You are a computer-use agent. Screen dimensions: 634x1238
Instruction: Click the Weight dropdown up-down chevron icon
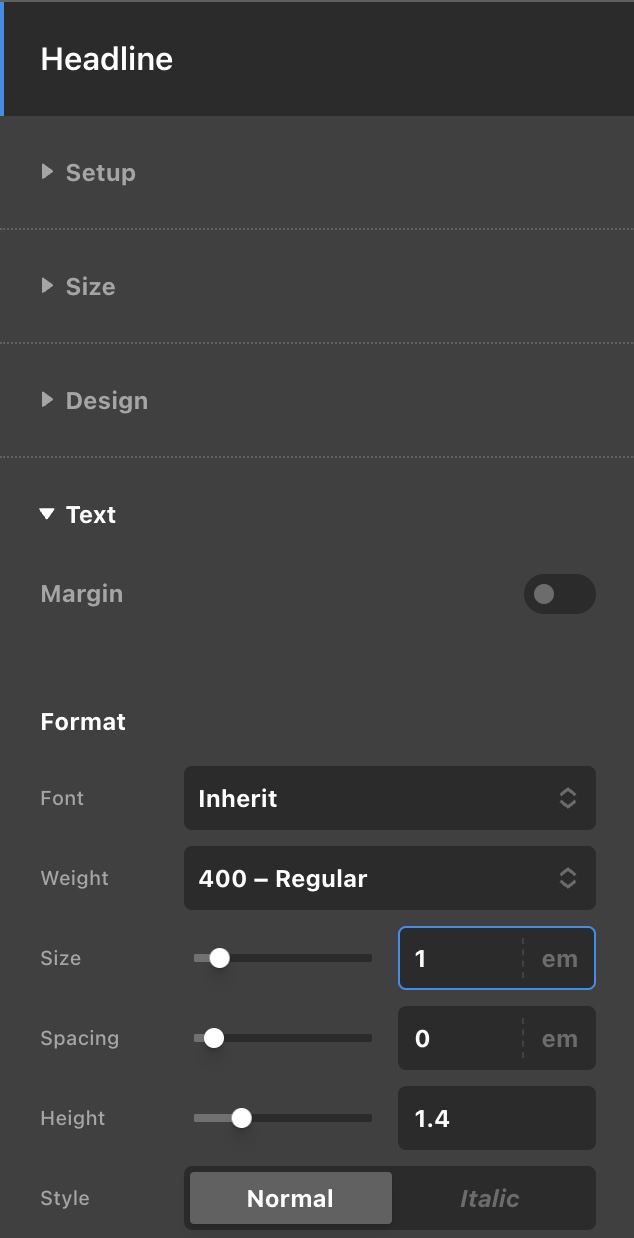pos(567,878)
